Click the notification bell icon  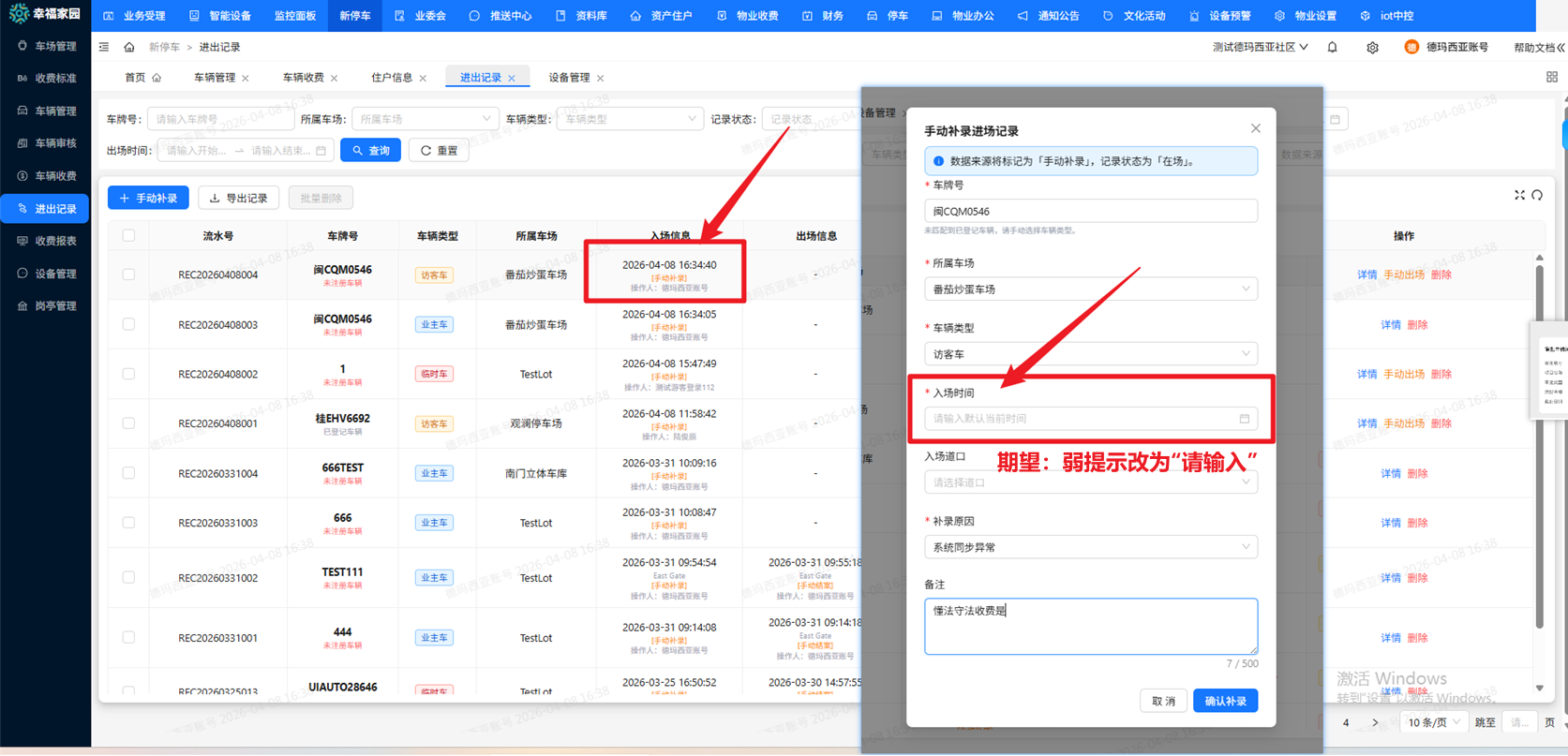point(1332,47)
